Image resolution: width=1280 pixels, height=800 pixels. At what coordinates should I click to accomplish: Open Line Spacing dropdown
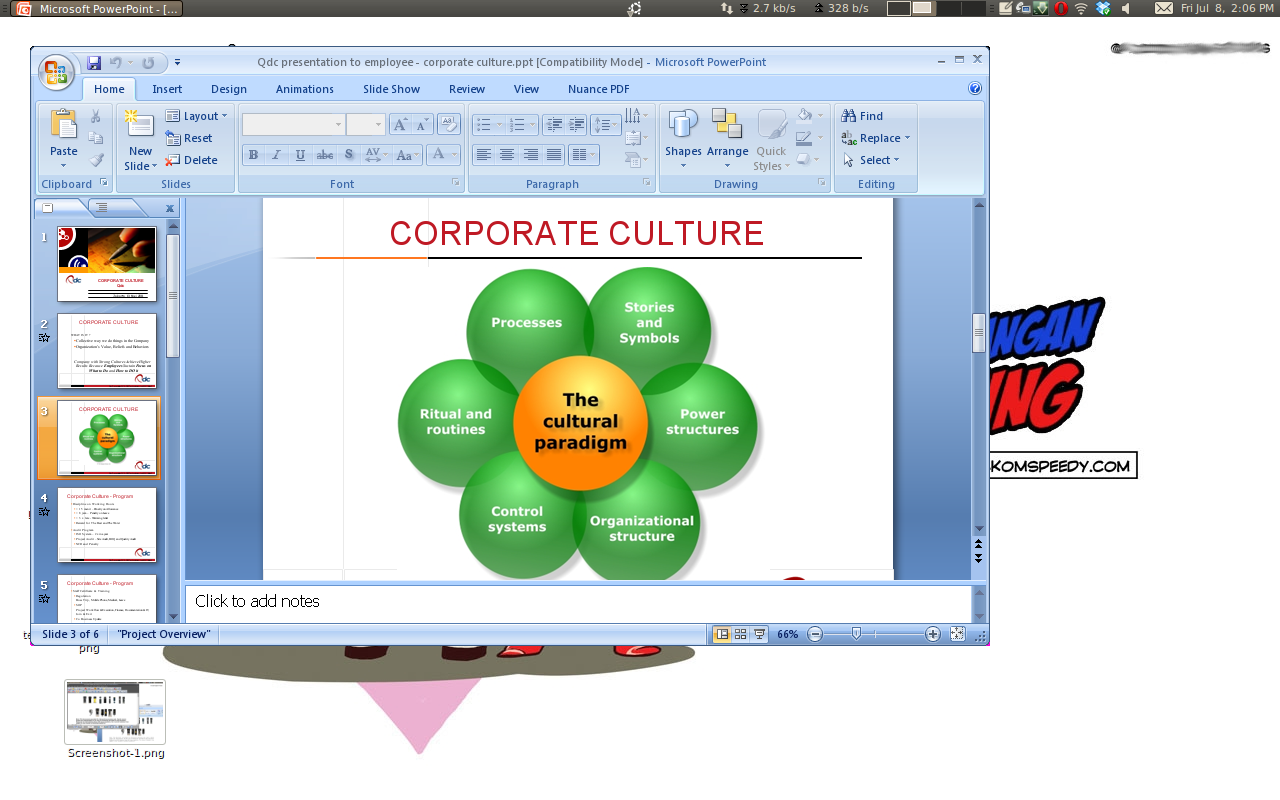click(x=606, y=125)
